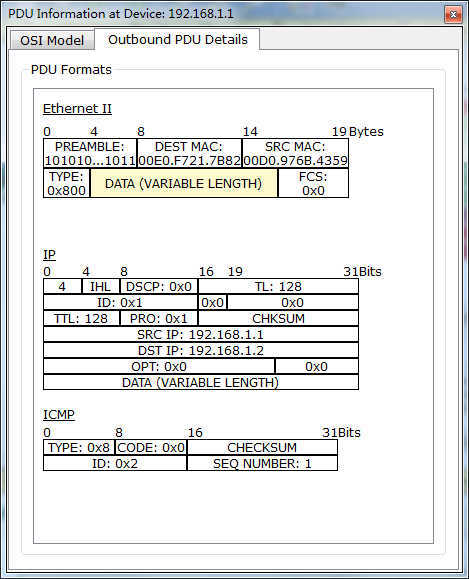Click the IHL field
The width and height of the screenshot is (469, 579).
click(100, 287)
